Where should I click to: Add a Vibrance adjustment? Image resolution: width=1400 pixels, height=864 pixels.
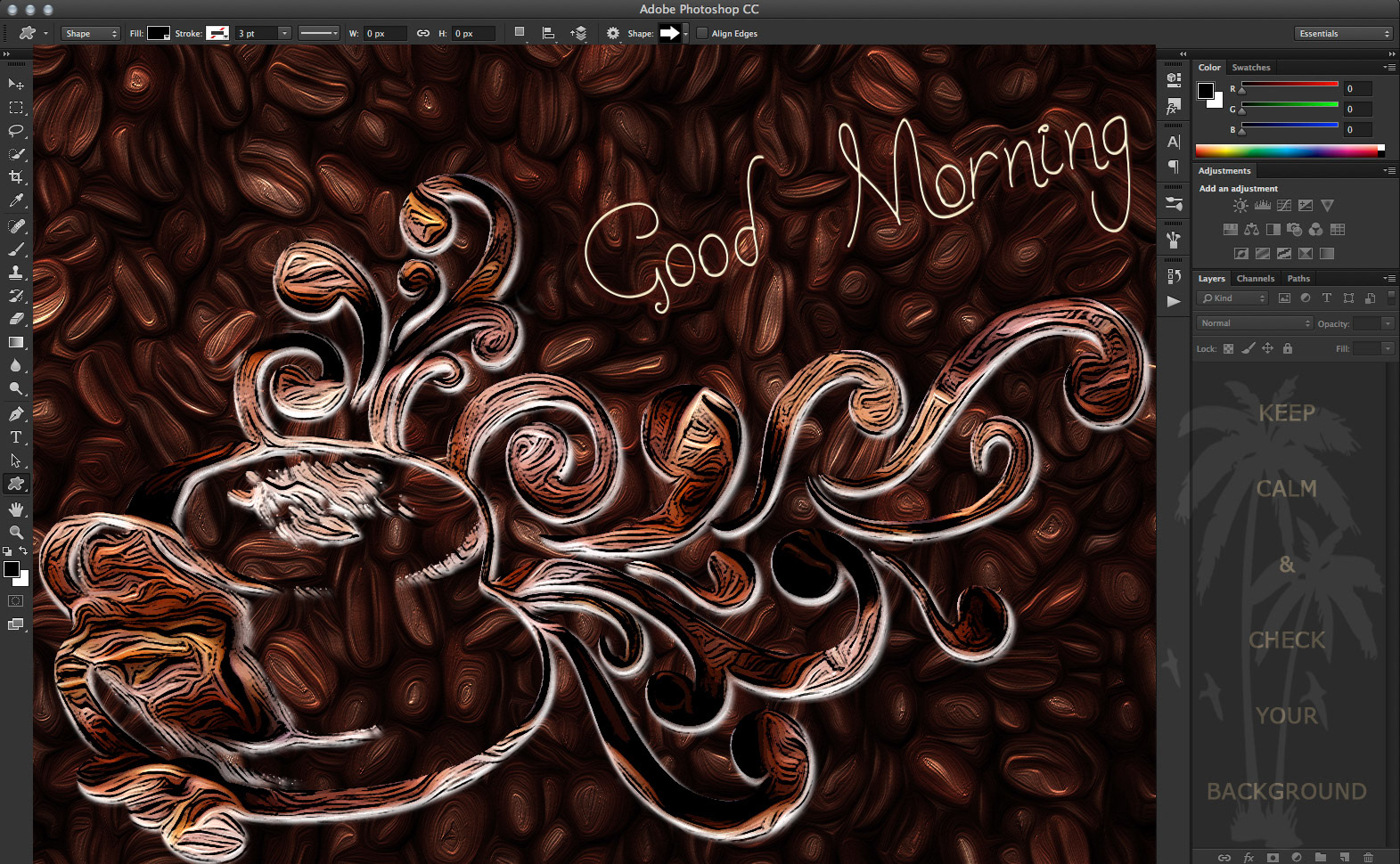tap(1328, 206)
